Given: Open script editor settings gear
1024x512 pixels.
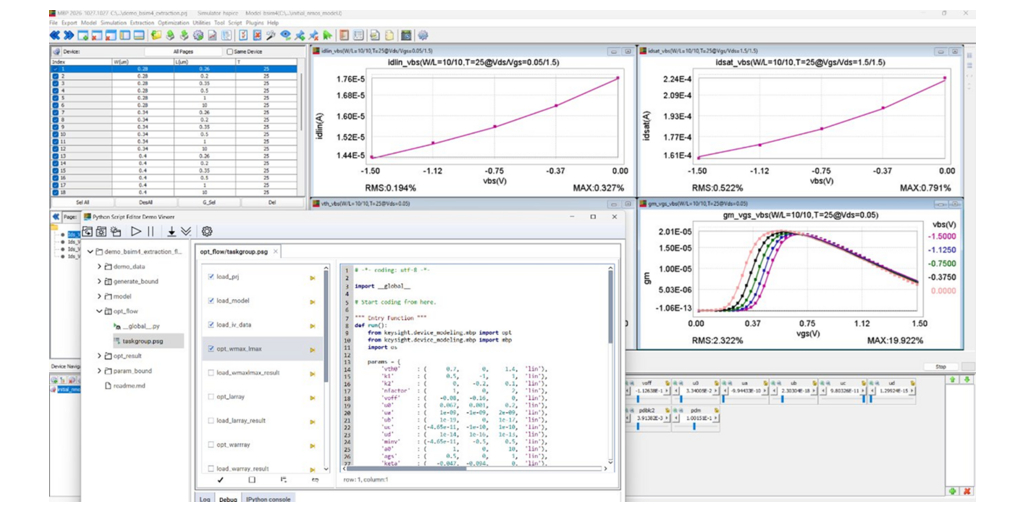Looking at the screenshot, I should pyautogui.click(x=207, y=231).
